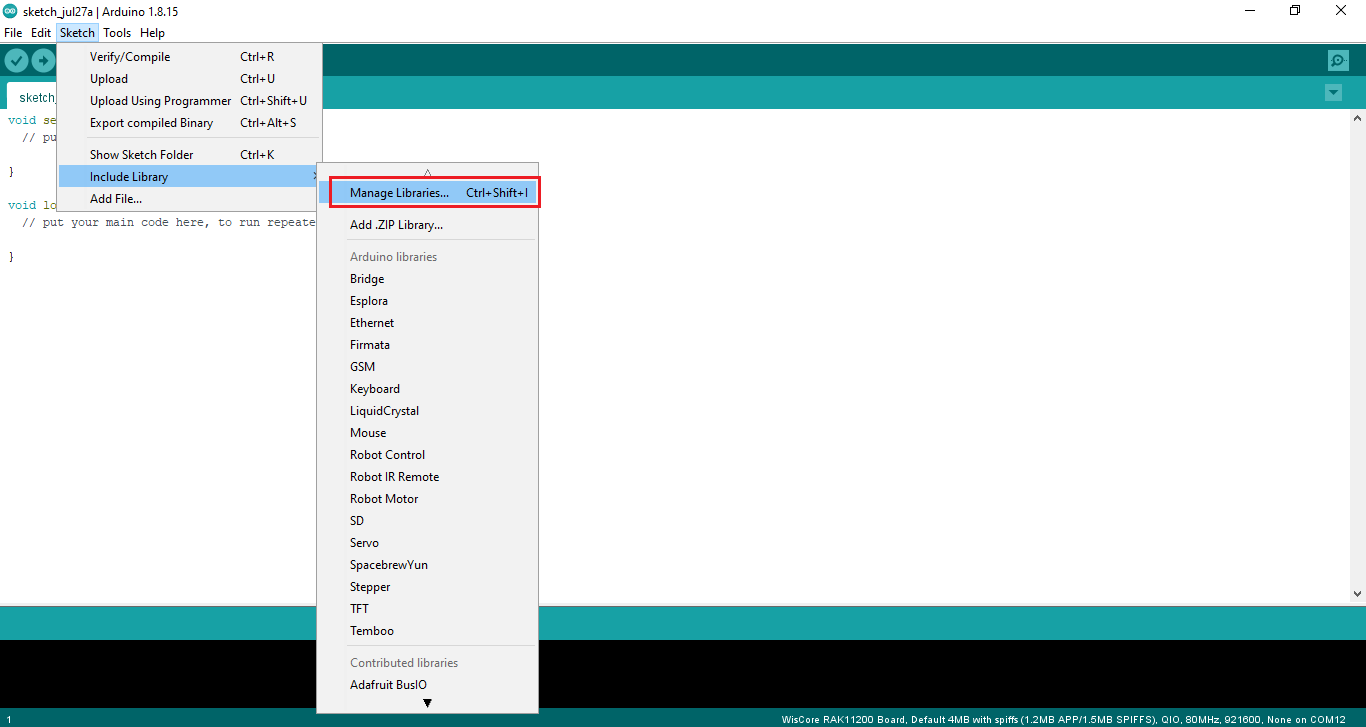Open the Serial Monitor magnifier icon

pos(1338,61)
